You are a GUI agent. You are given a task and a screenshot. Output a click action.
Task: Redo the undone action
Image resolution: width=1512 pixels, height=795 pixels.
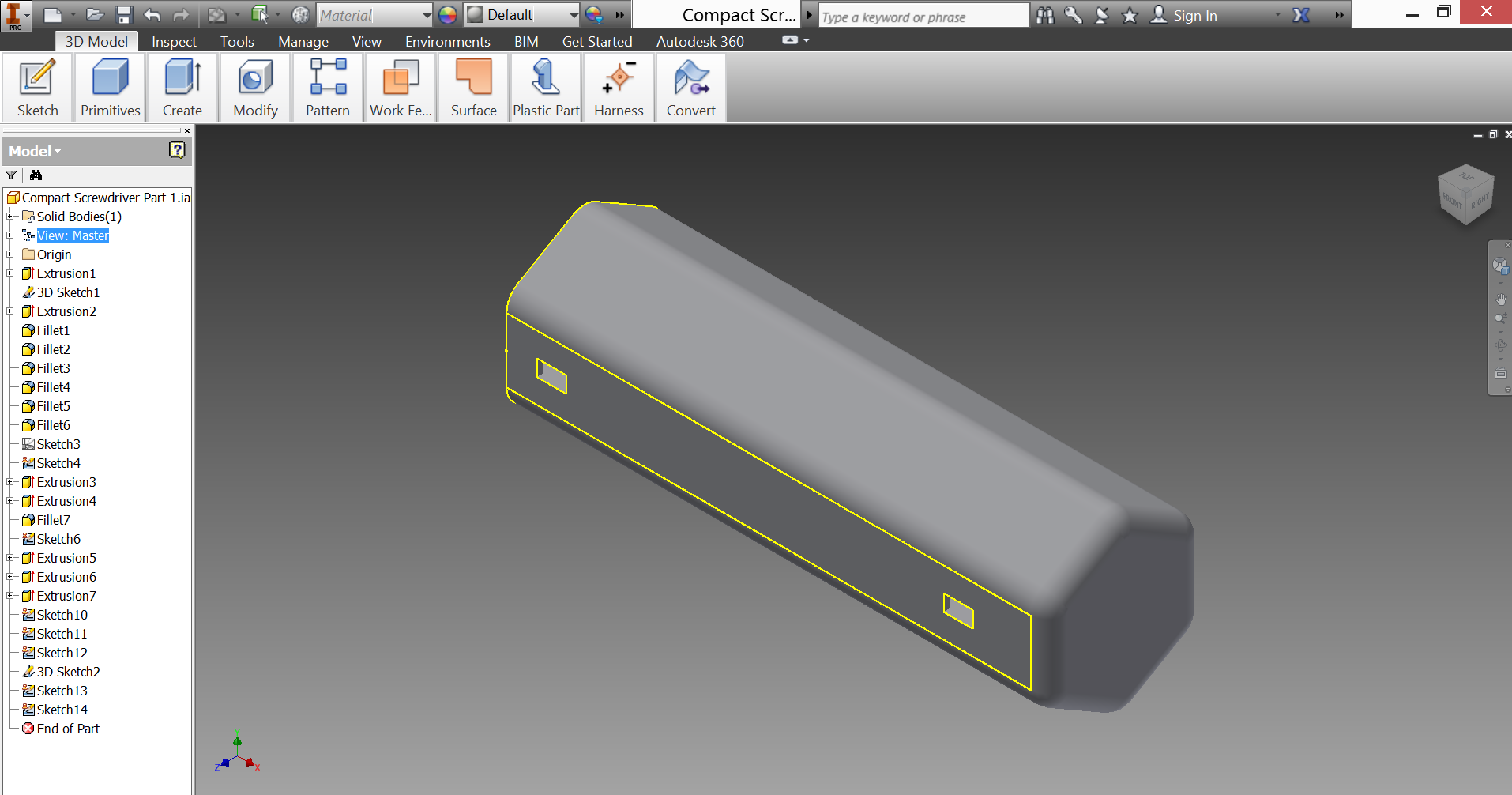click(181, 15)
